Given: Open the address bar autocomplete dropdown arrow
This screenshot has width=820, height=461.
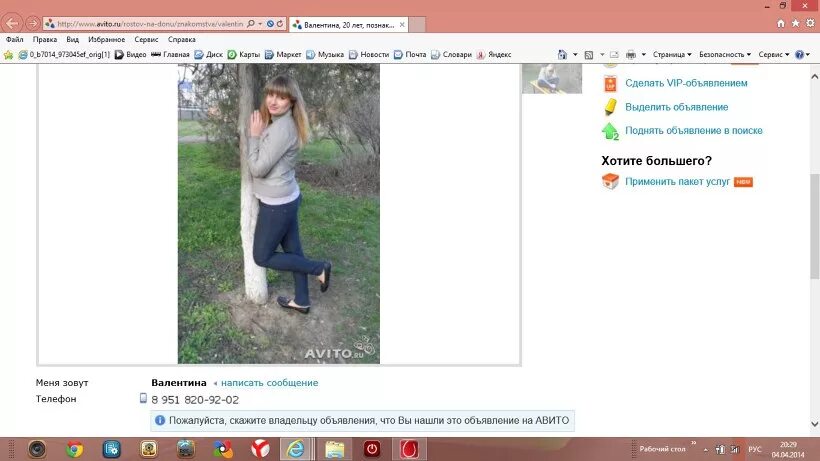Looking at the screenshot, I should click(260, 24).
